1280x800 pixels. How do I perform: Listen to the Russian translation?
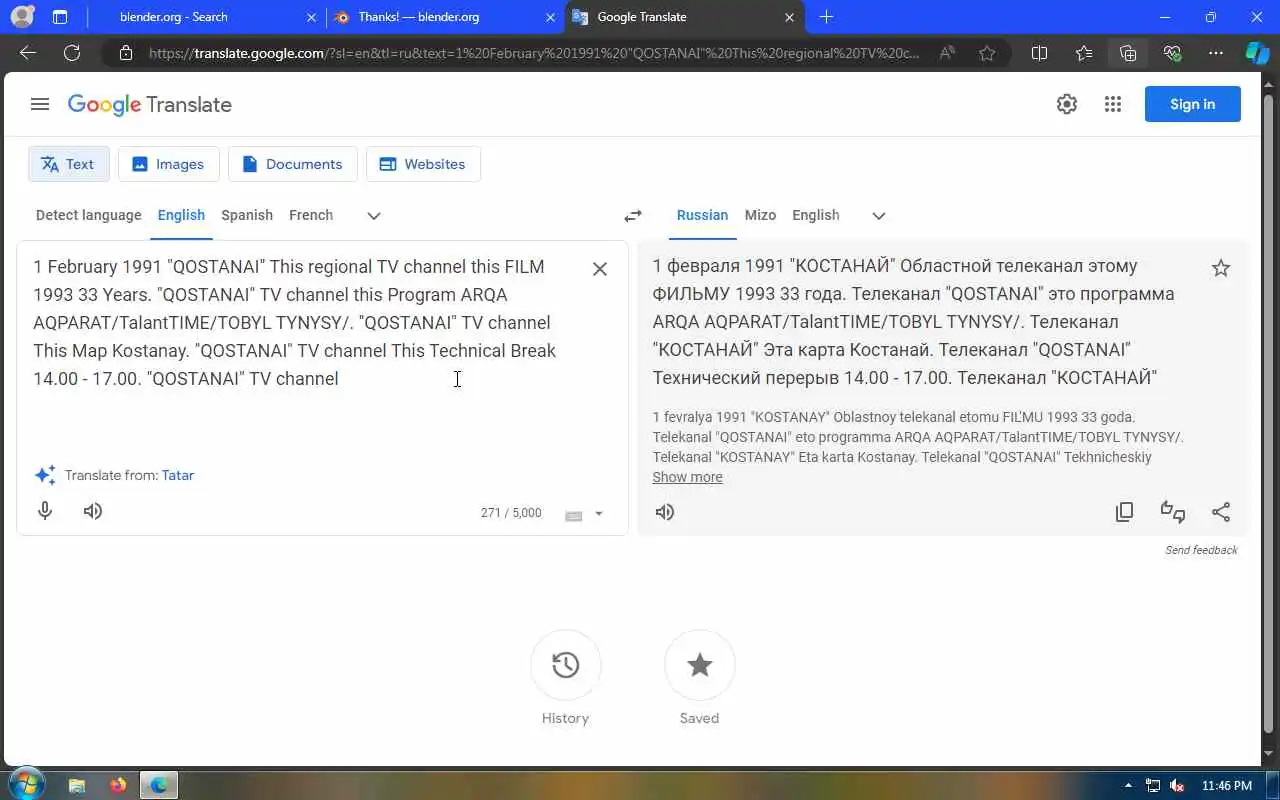(665, 512)
